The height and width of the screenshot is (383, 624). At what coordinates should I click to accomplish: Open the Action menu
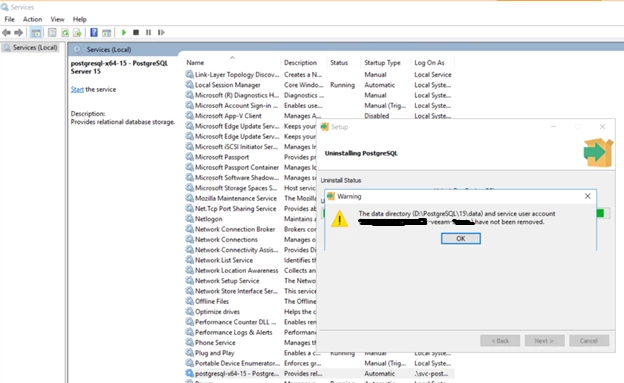point(32,19)
